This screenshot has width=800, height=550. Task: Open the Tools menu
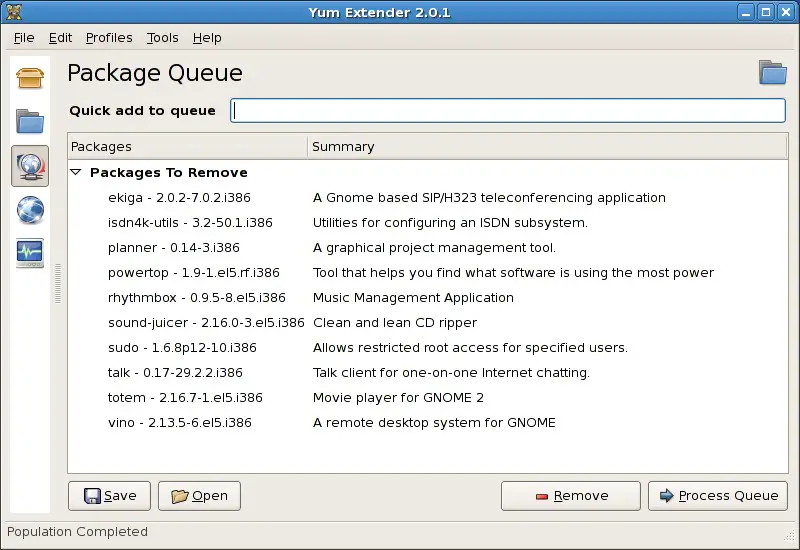(x=163, y=38)
